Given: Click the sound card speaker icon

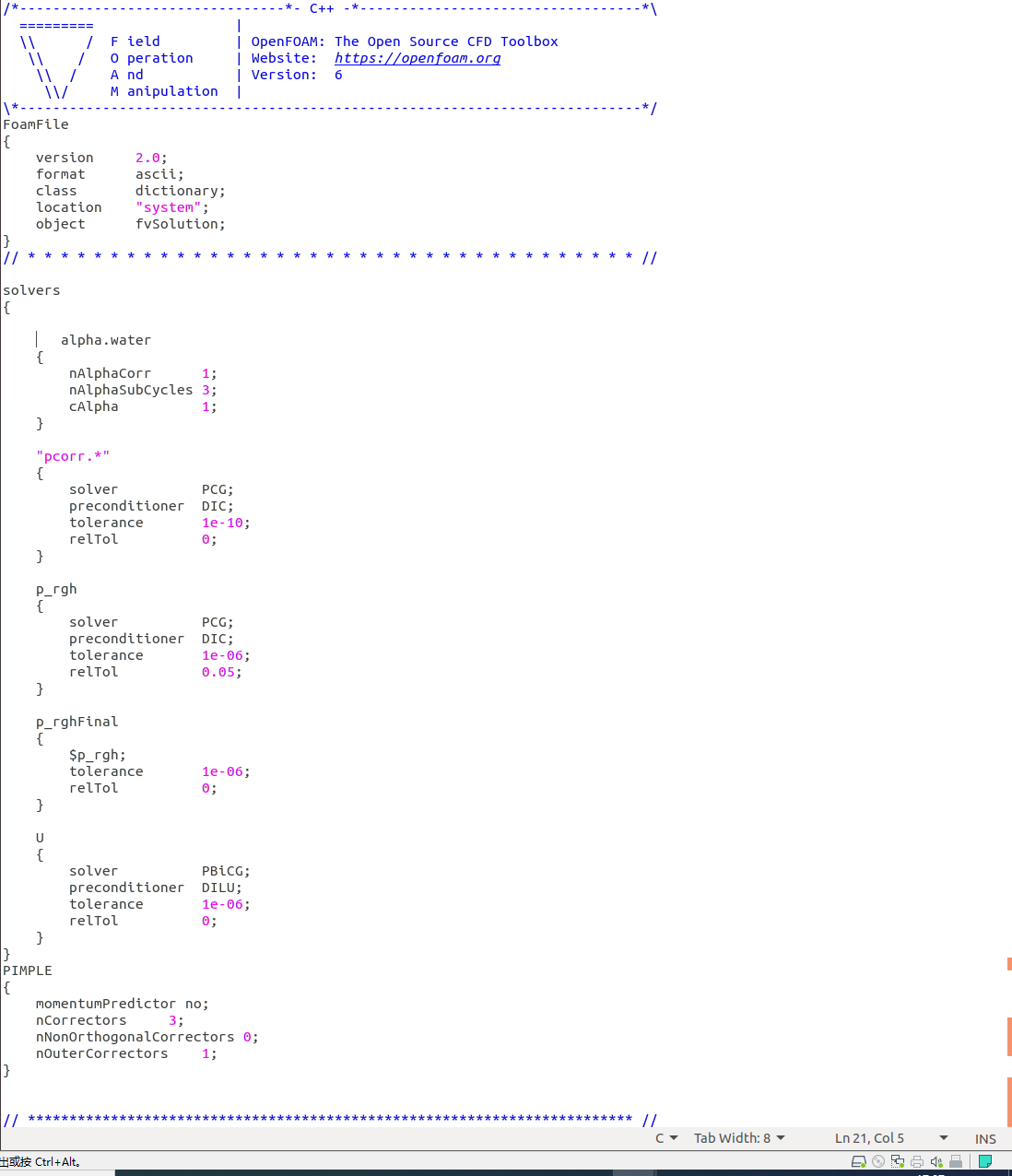Looking at the screenshot, I should point(936,1161).
